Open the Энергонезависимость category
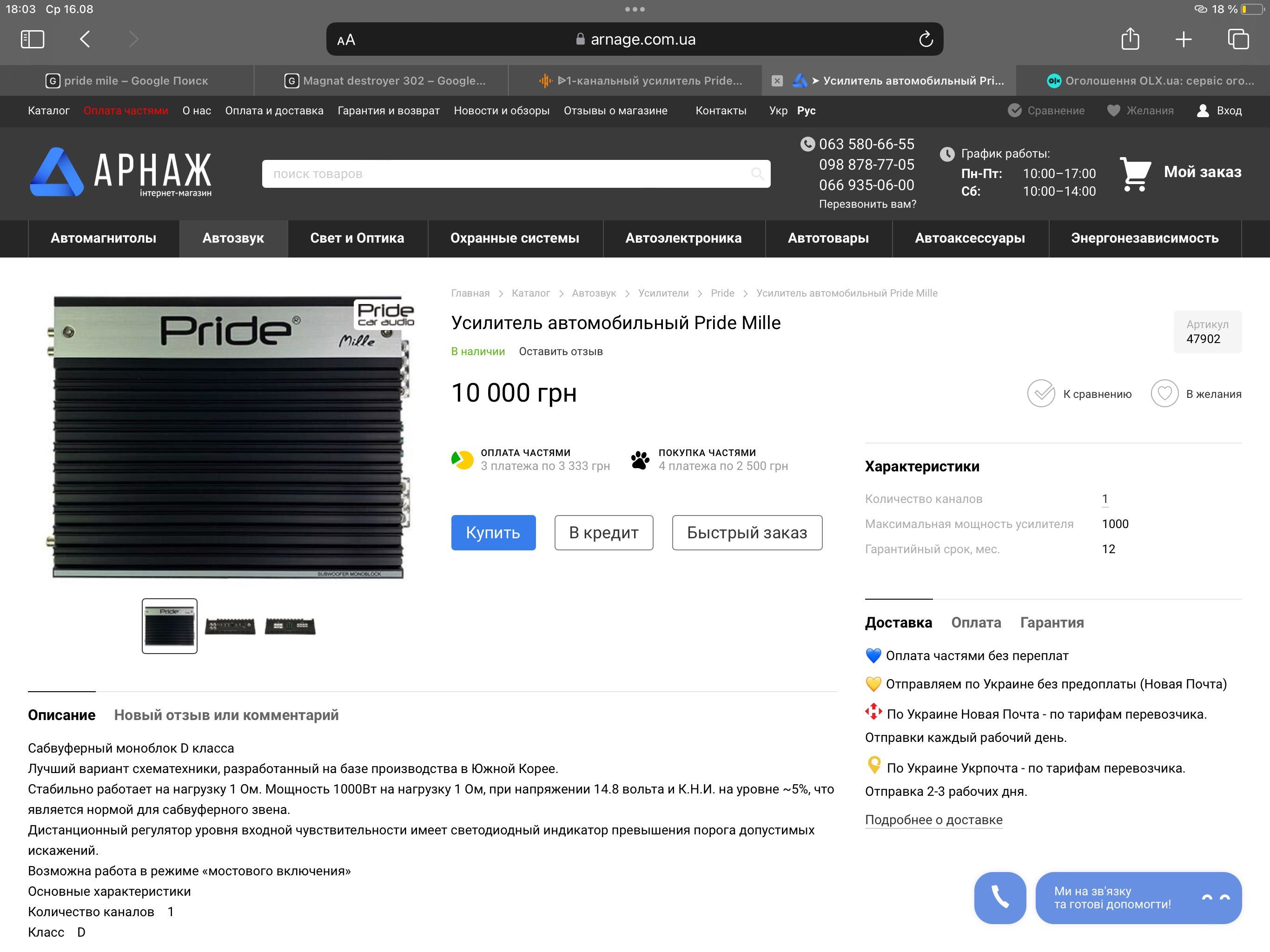 1145,238
